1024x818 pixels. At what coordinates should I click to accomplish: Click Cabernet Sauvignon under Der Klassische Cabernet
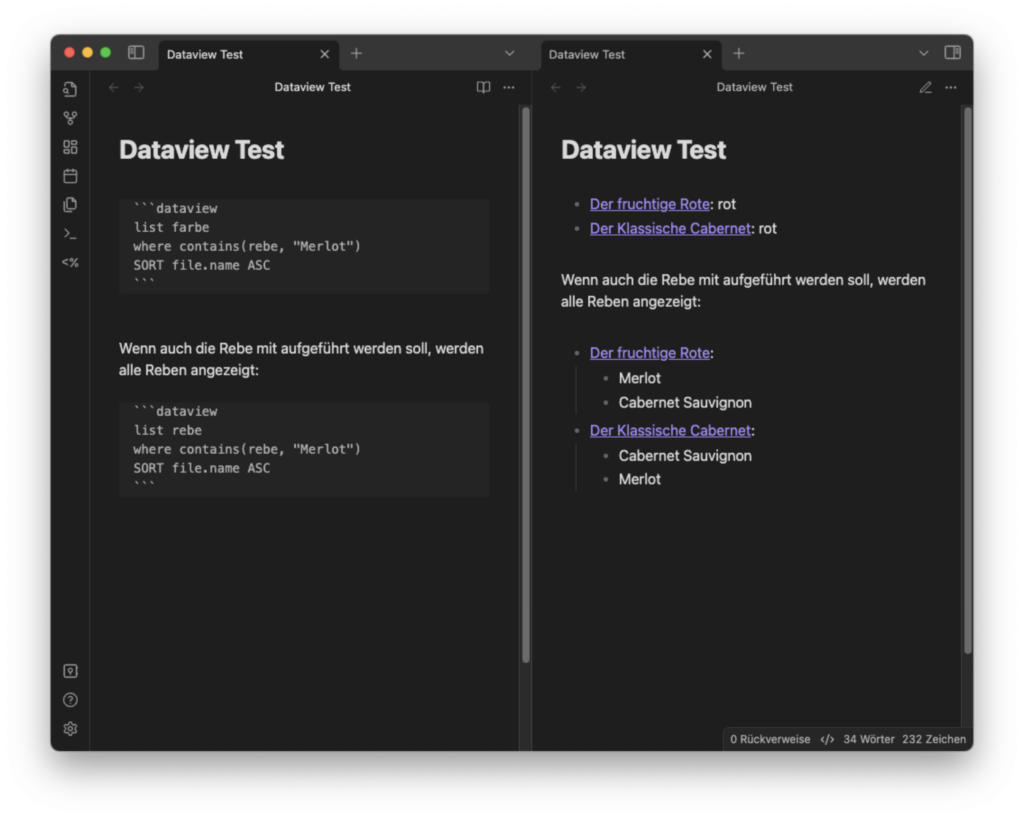pos(685,456)
